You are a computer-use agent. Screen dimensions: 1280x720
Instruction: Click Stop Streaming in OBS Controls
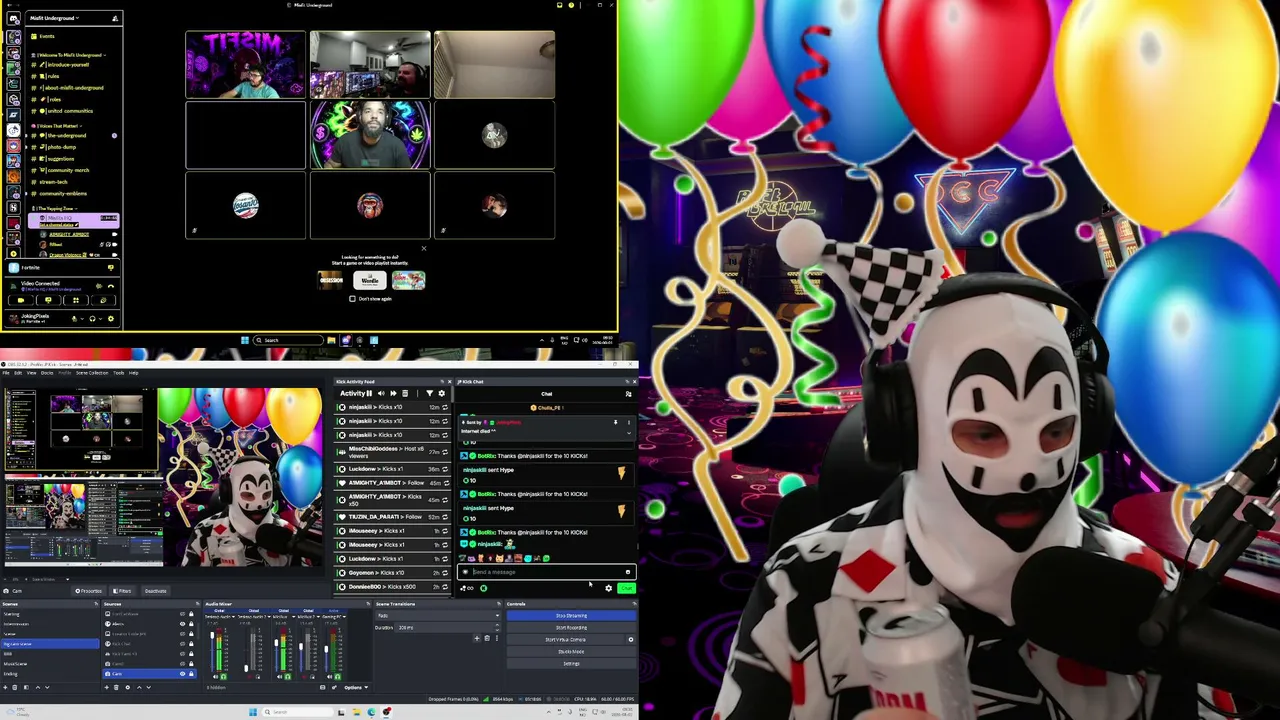pos(571,615)
